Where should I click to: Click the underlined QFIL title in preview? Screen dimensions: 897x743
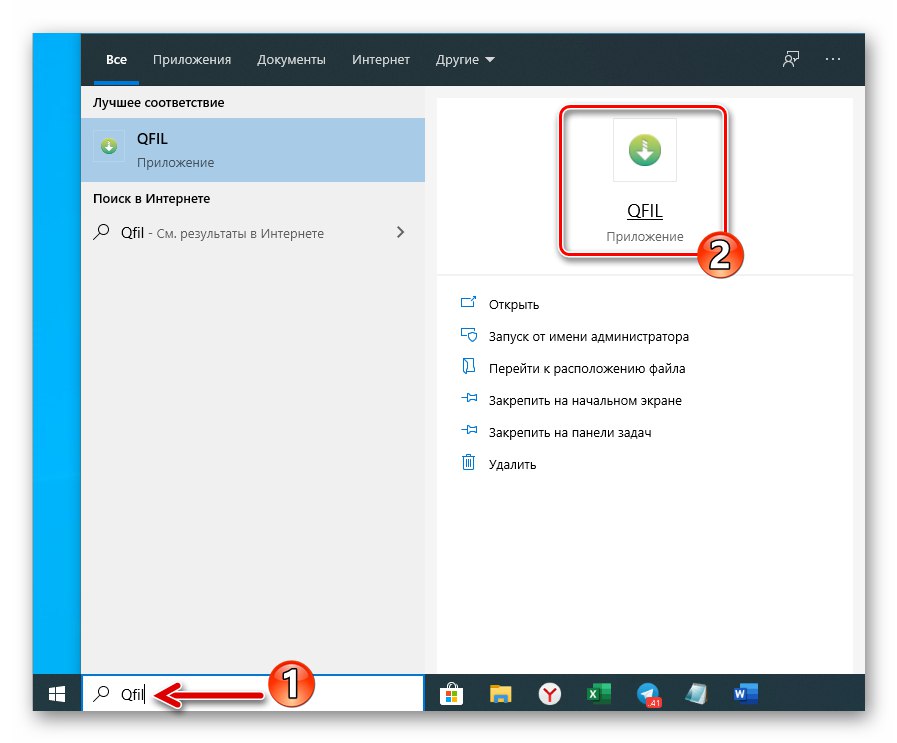click(645, 211)
